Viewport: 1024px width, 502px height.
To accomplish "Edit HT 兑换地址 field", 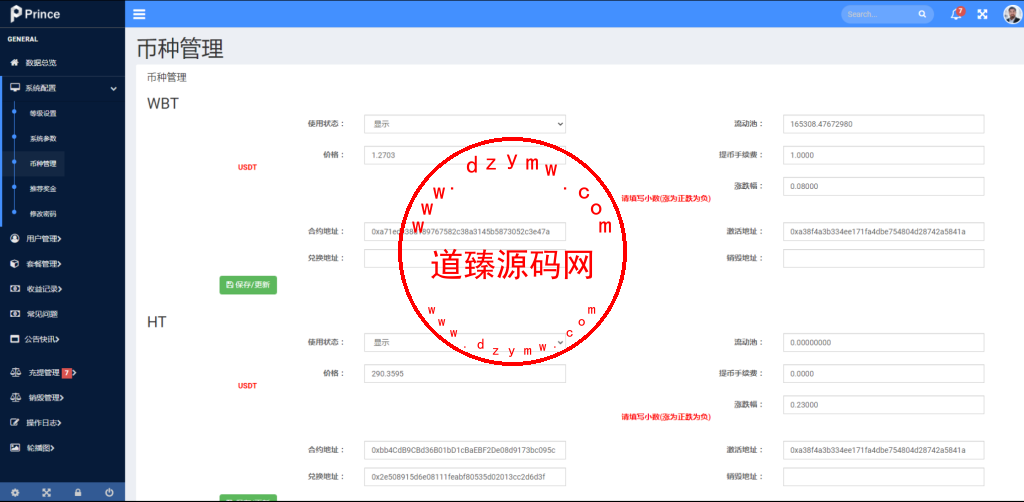I will pos(465,477).
